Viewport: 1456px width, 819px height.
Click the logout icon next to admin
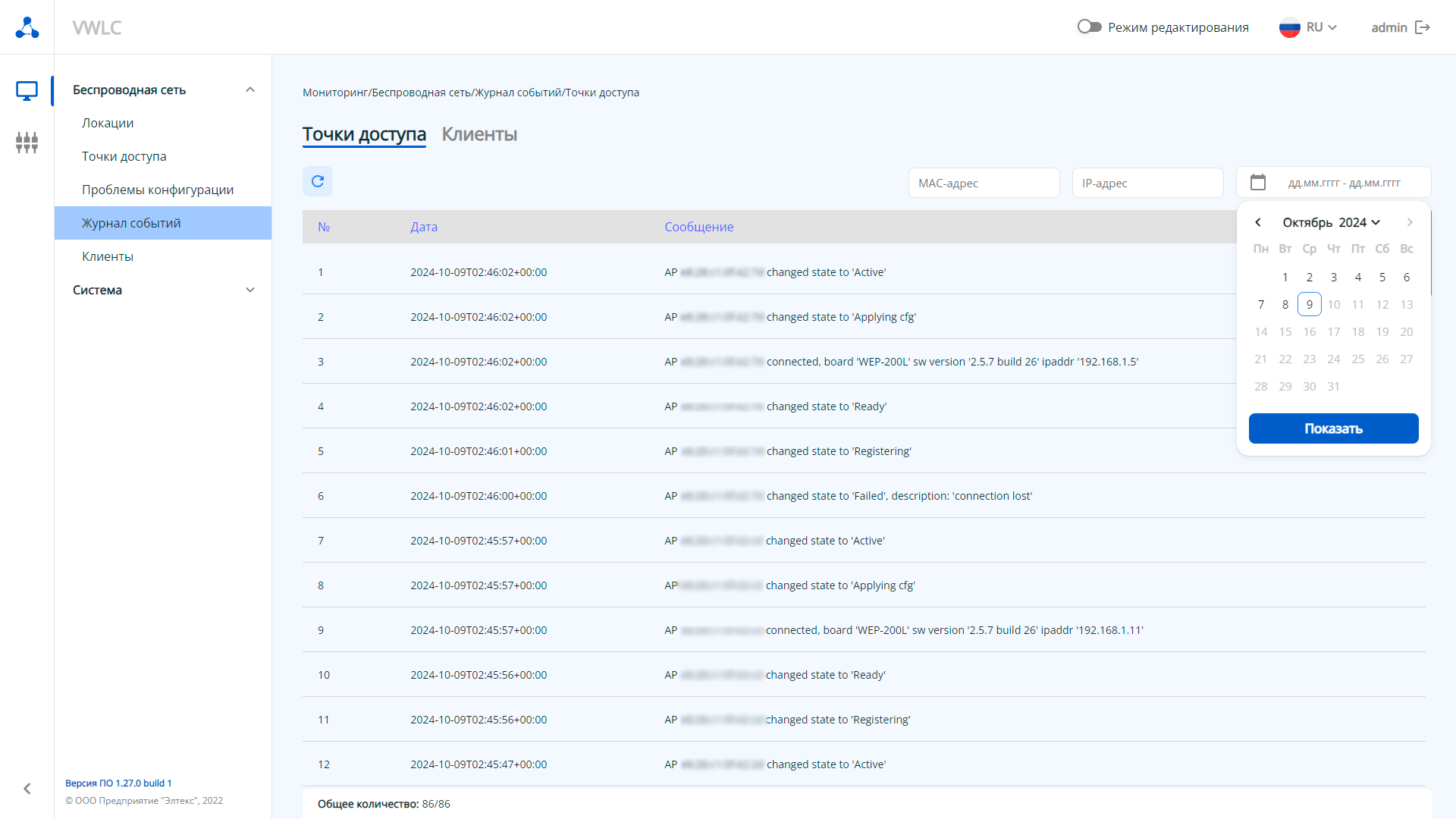(x=1423, y=27)
